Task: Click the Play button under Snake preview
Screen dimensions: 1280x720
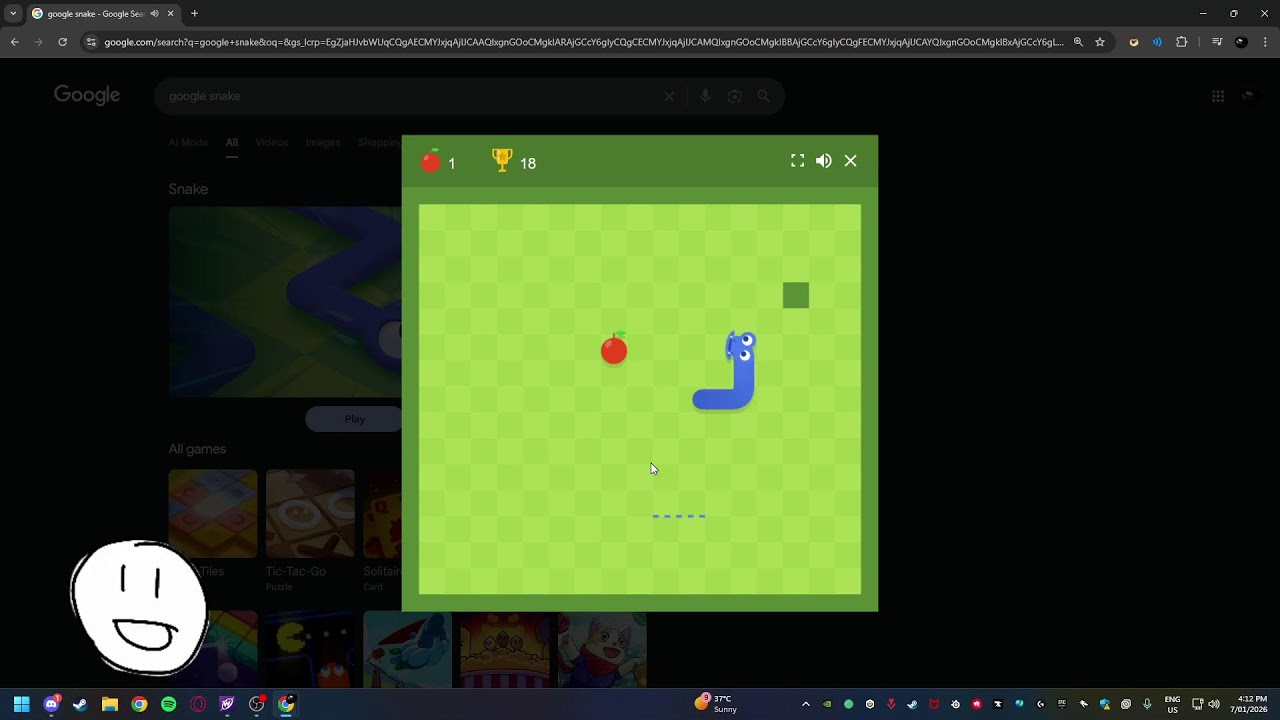Action: (354, 419)
